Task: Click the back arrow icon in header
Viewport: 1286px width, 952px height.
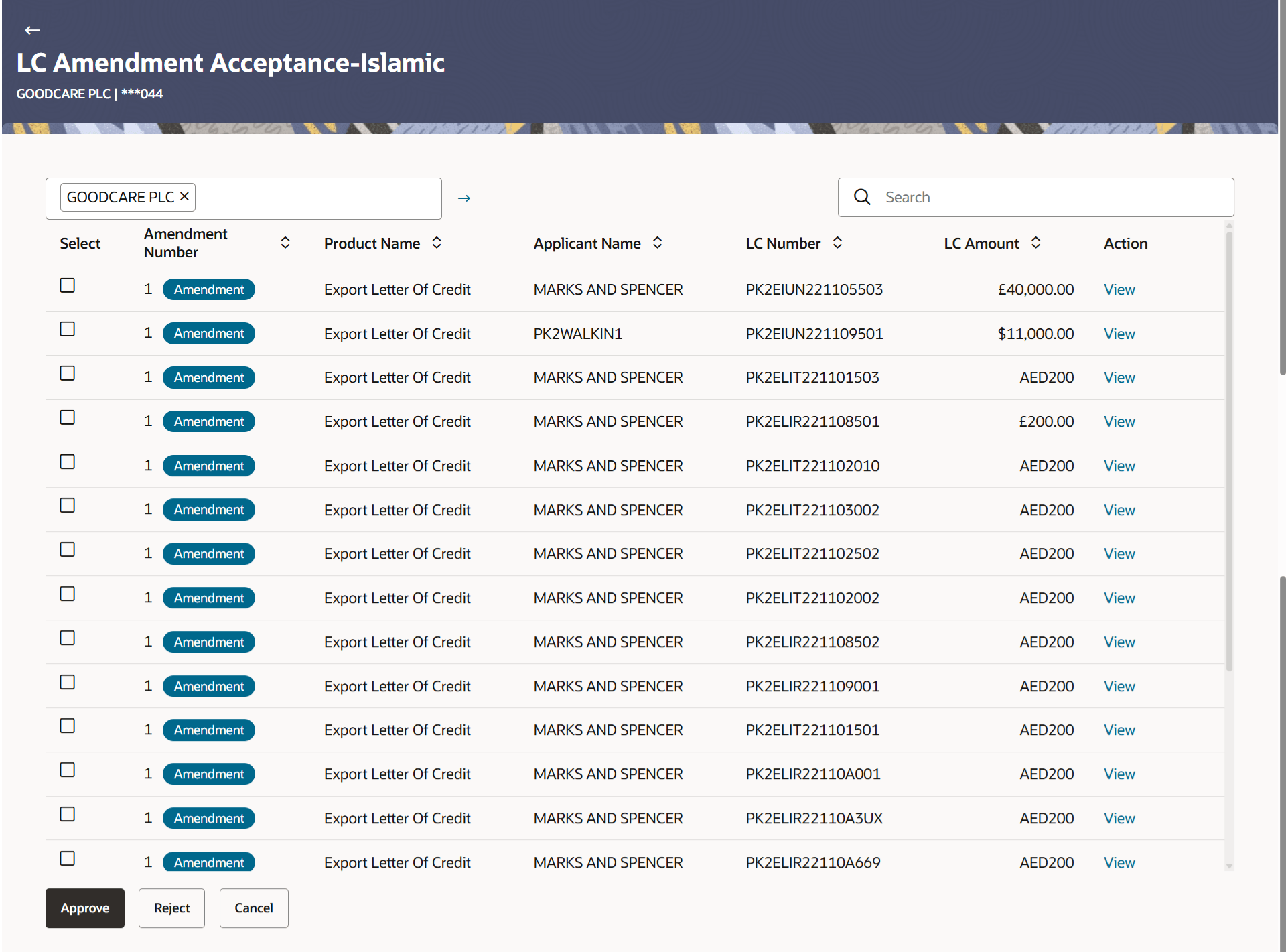Action: coord(32,30)
